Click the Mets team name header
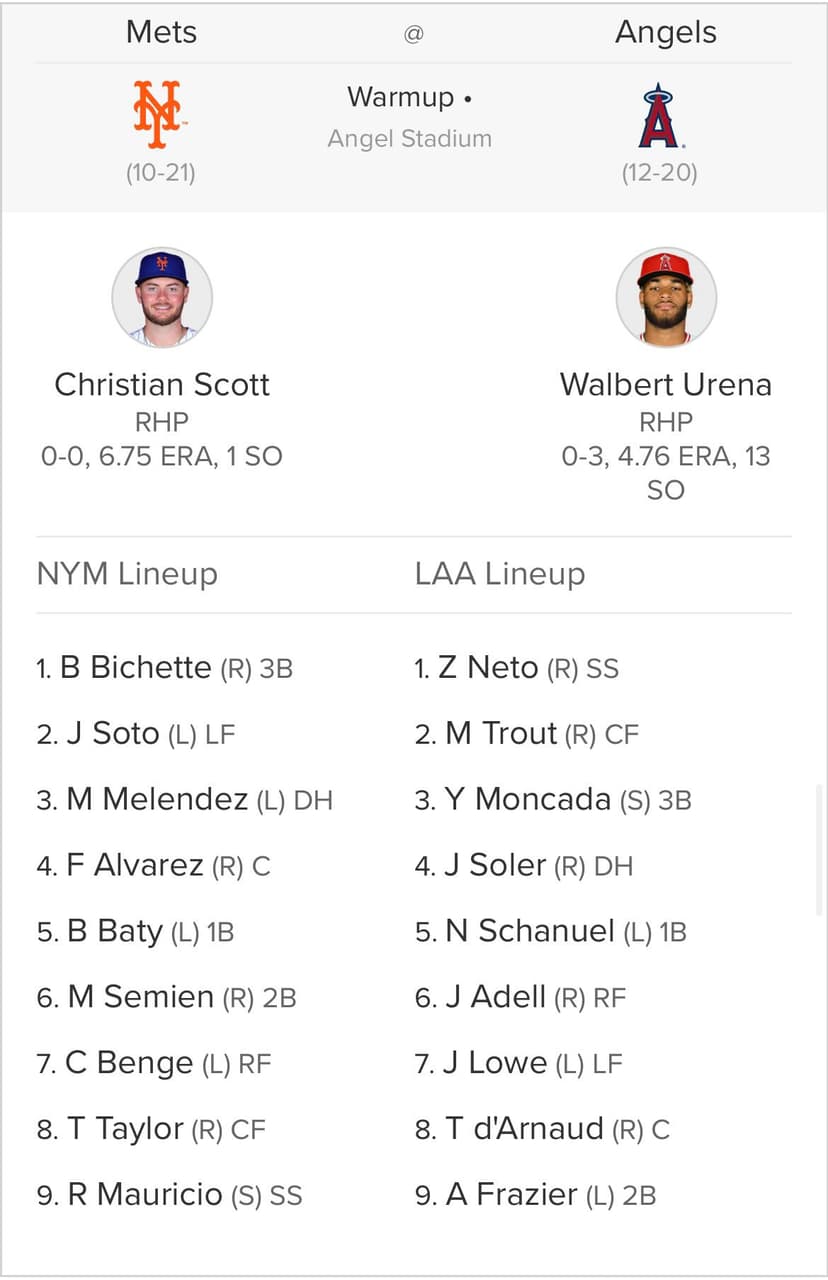Screen dimensions: 828x1280 [x=162, y=32]
